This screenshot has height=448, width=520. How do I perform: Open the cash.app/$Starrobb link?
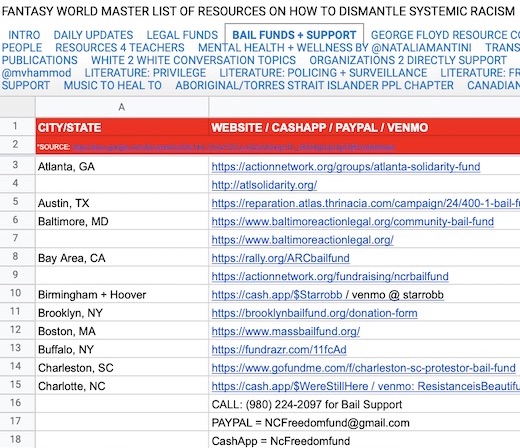point(277,295)
